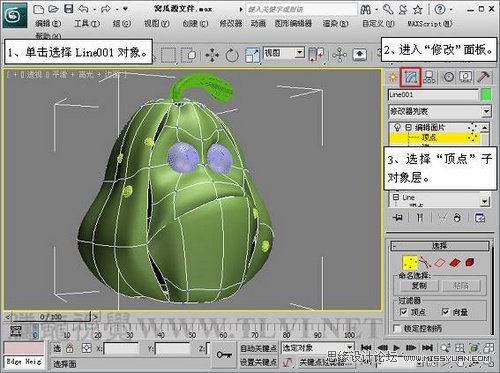Screen dimensions: 500x373
Task: Open the MAXScript(M) menu
Action: (430, 24)
